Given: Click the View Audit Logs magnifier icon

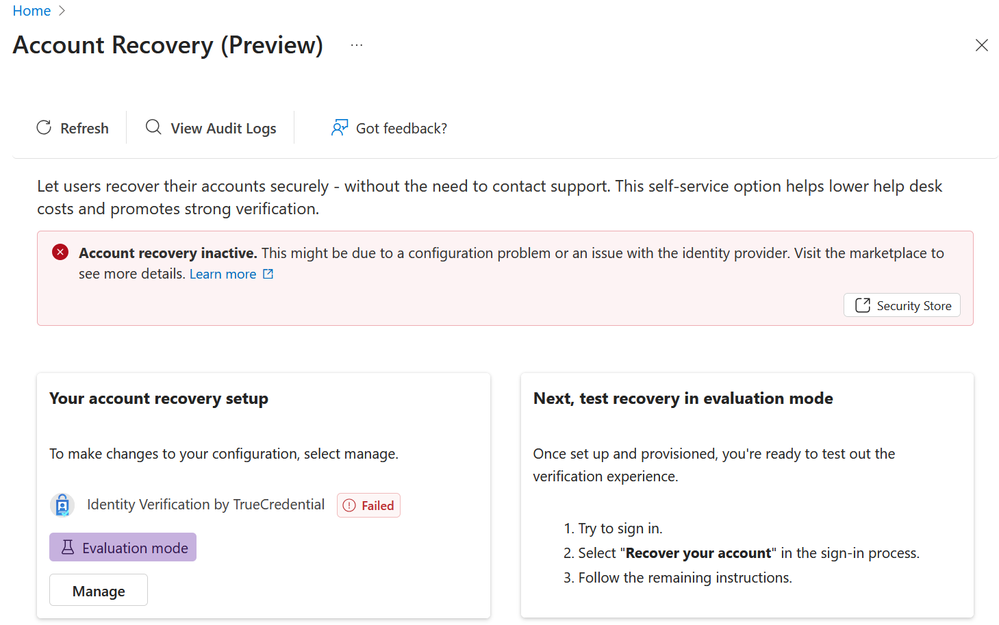Looking at the screenshot, I should click(153, 128).
